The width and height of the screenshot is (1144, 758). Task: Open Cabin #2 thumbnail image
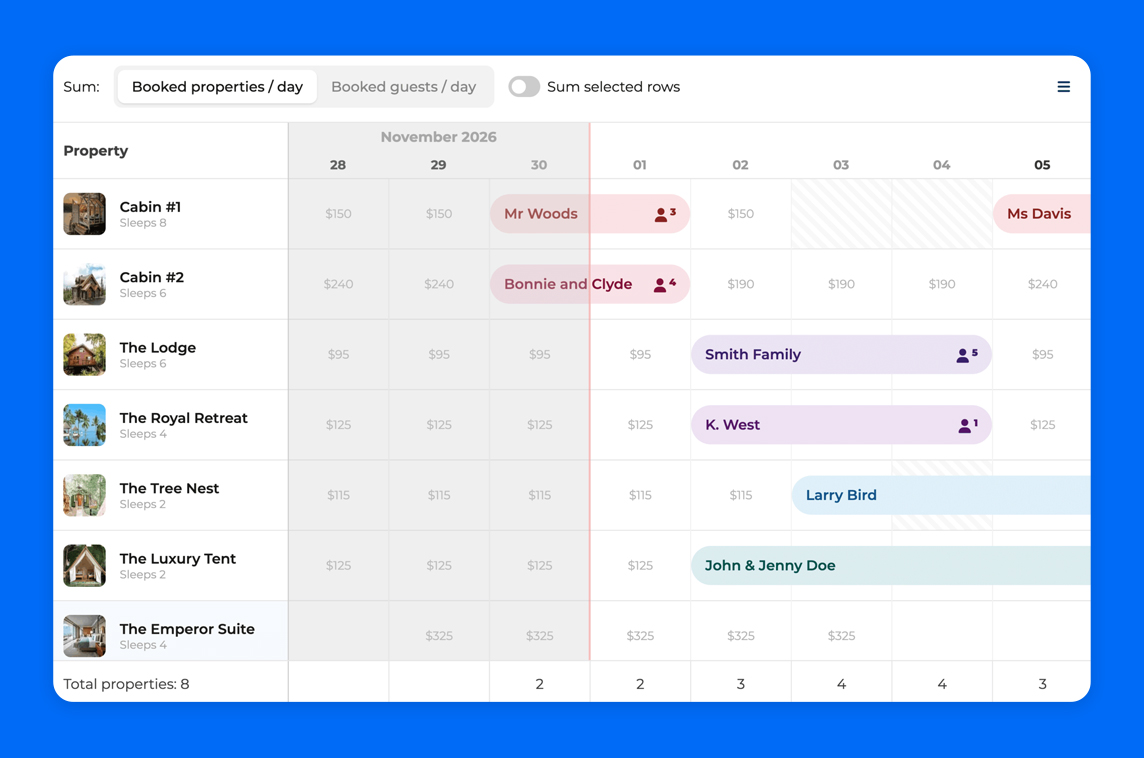85,284
